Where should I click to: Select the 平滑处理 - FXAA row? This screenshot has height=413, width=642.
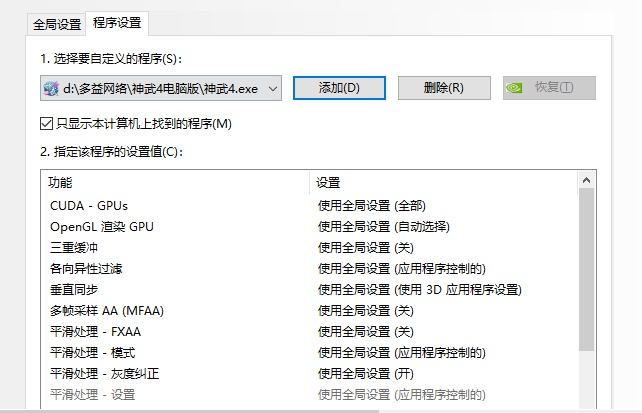[309, 332]
